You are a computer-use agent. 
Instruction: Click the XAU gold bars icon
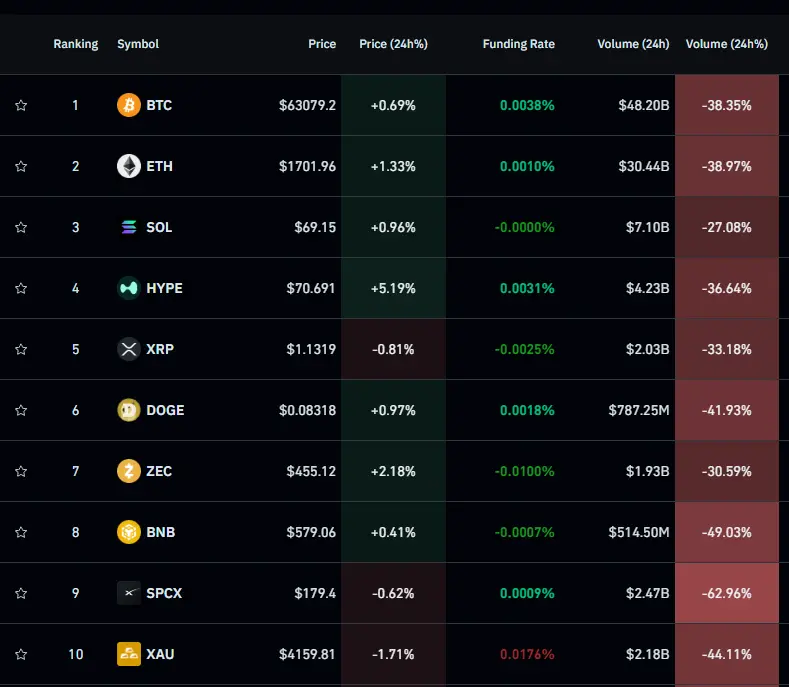[x=129, y=654]
